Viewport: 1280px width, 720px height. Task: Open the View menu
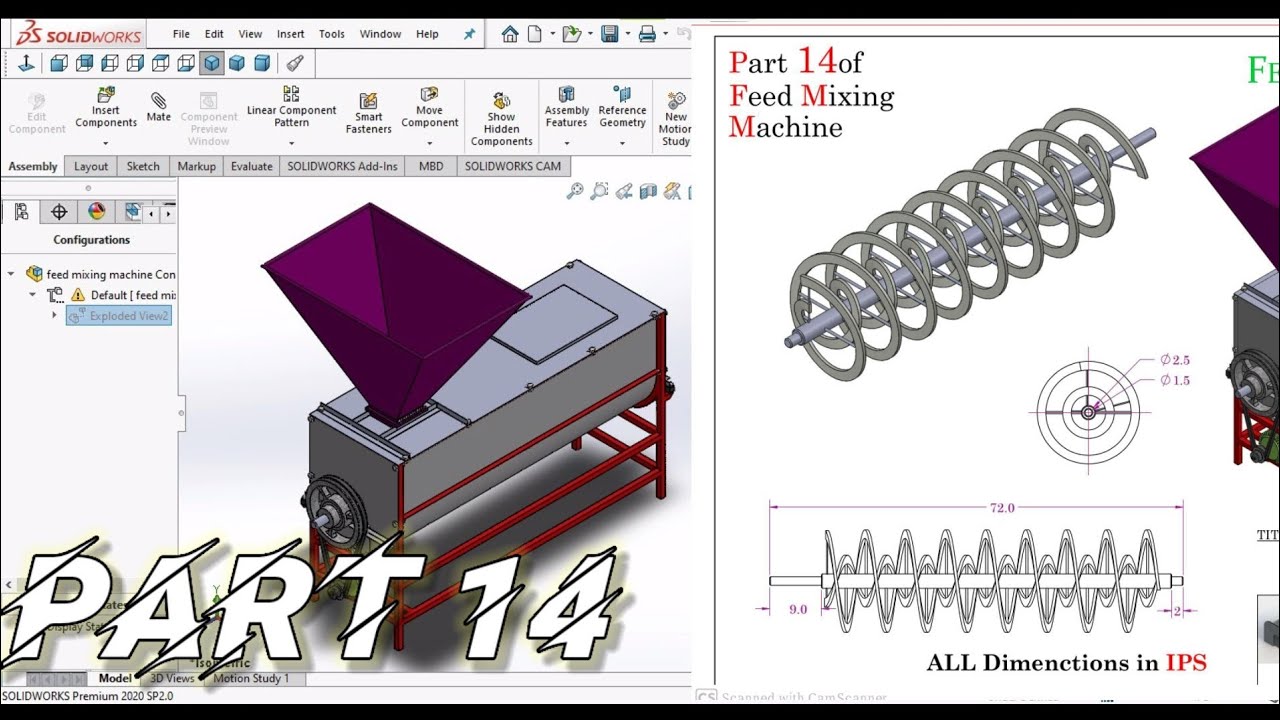(250, 34)
